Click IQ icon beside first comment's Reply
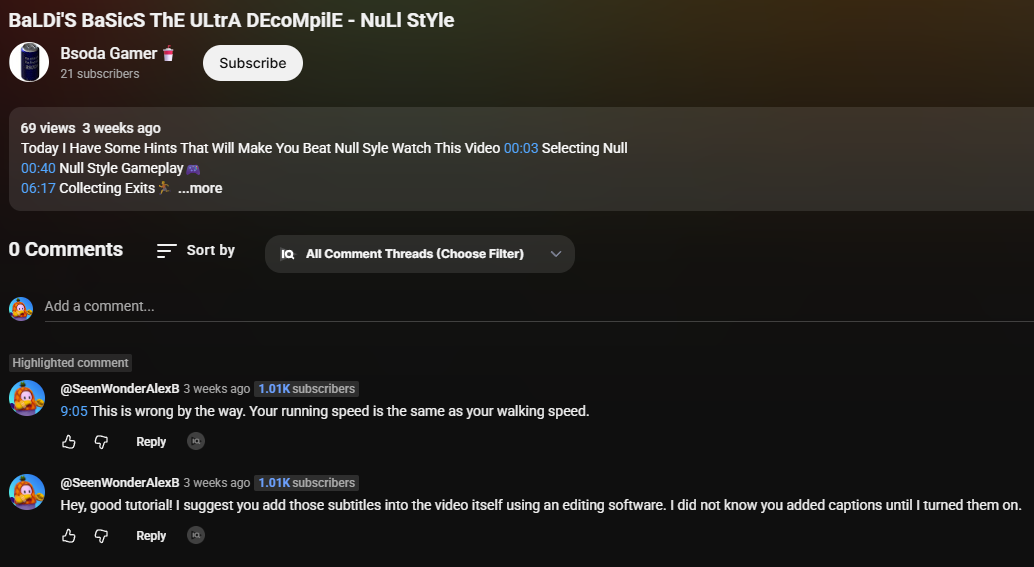This screenshot has height=567, width=1034. point(196,441)
